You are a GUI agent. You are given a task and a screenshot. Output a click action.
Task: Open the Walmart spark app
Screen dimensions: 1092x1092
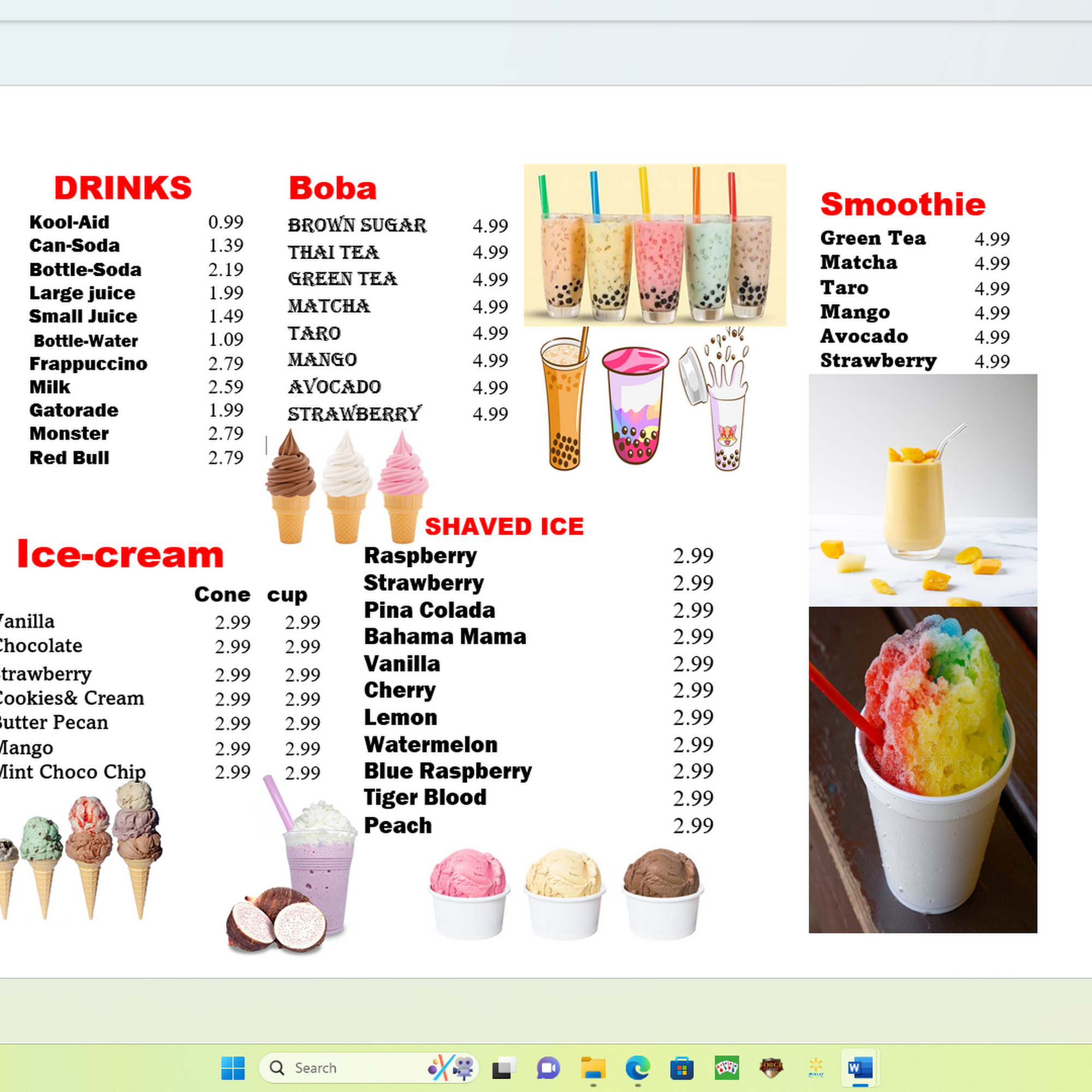[x=816, y=1067]
